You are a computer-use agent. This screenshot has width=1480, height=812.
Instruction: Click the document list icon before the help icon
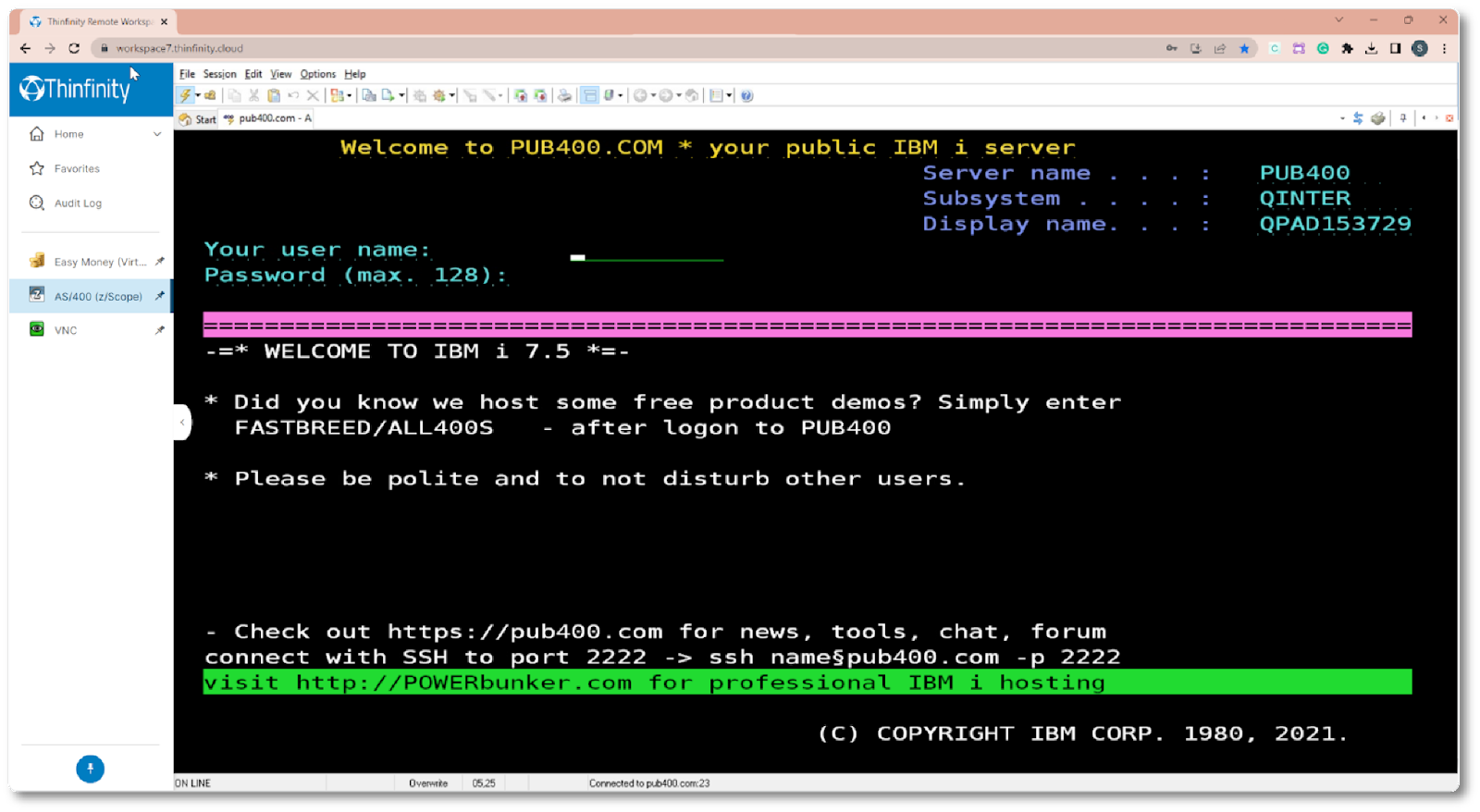pyautogui.click(x=716, y=95)
